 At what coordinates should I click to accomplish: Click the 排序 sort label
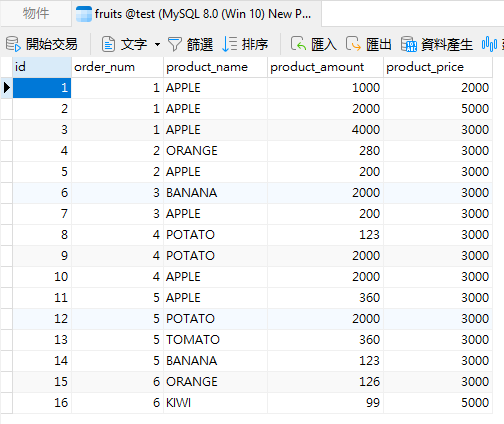[x=255, y=44]
